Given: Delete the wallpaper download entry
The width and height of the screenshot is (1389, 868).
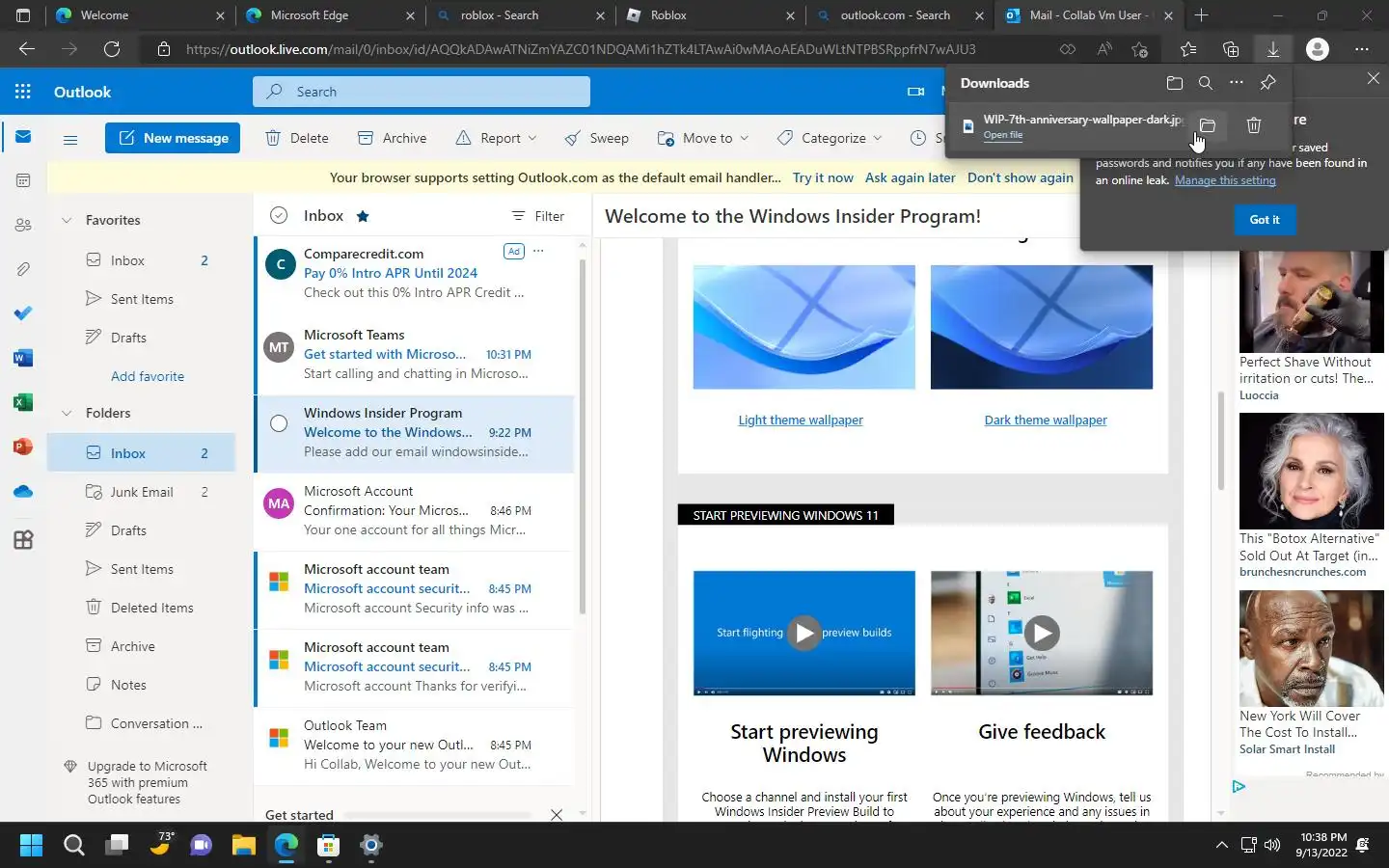Looking at the screenshot, I should coord(1254,125).
